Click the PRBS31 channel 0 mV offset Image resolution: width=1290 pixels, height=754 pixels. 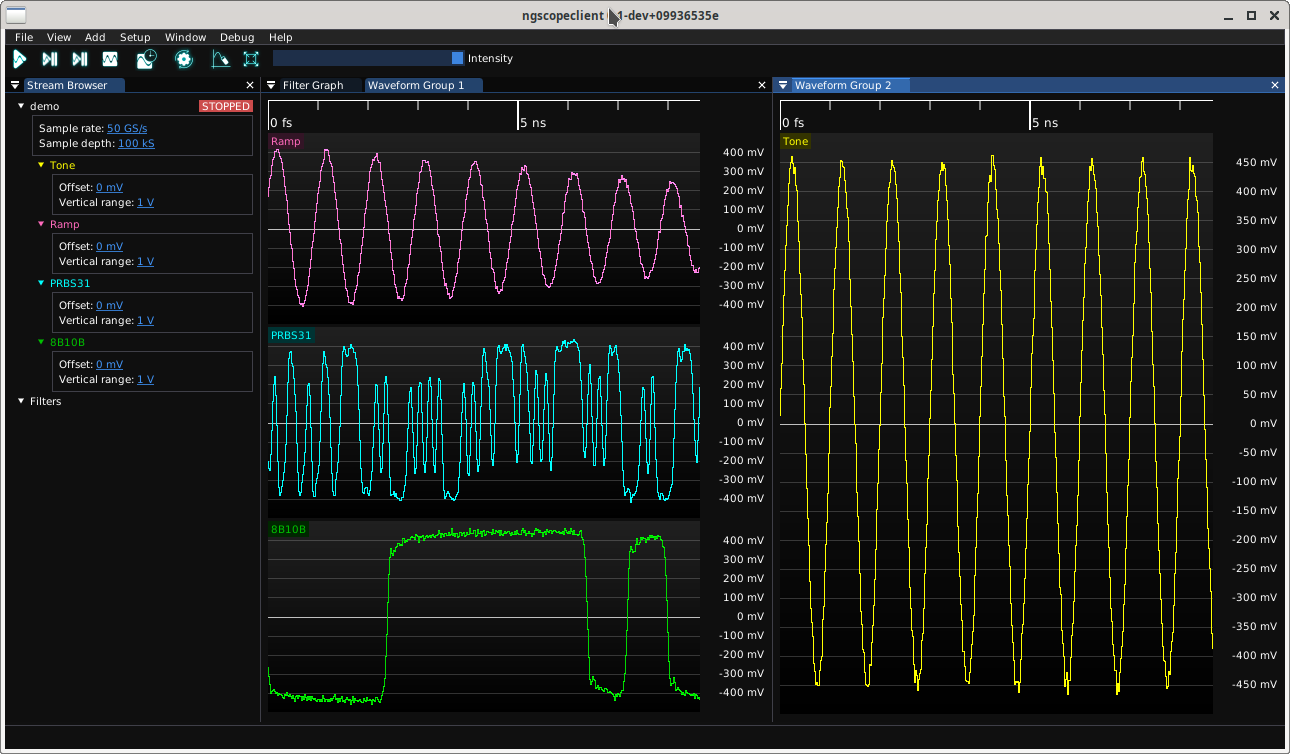109,305
